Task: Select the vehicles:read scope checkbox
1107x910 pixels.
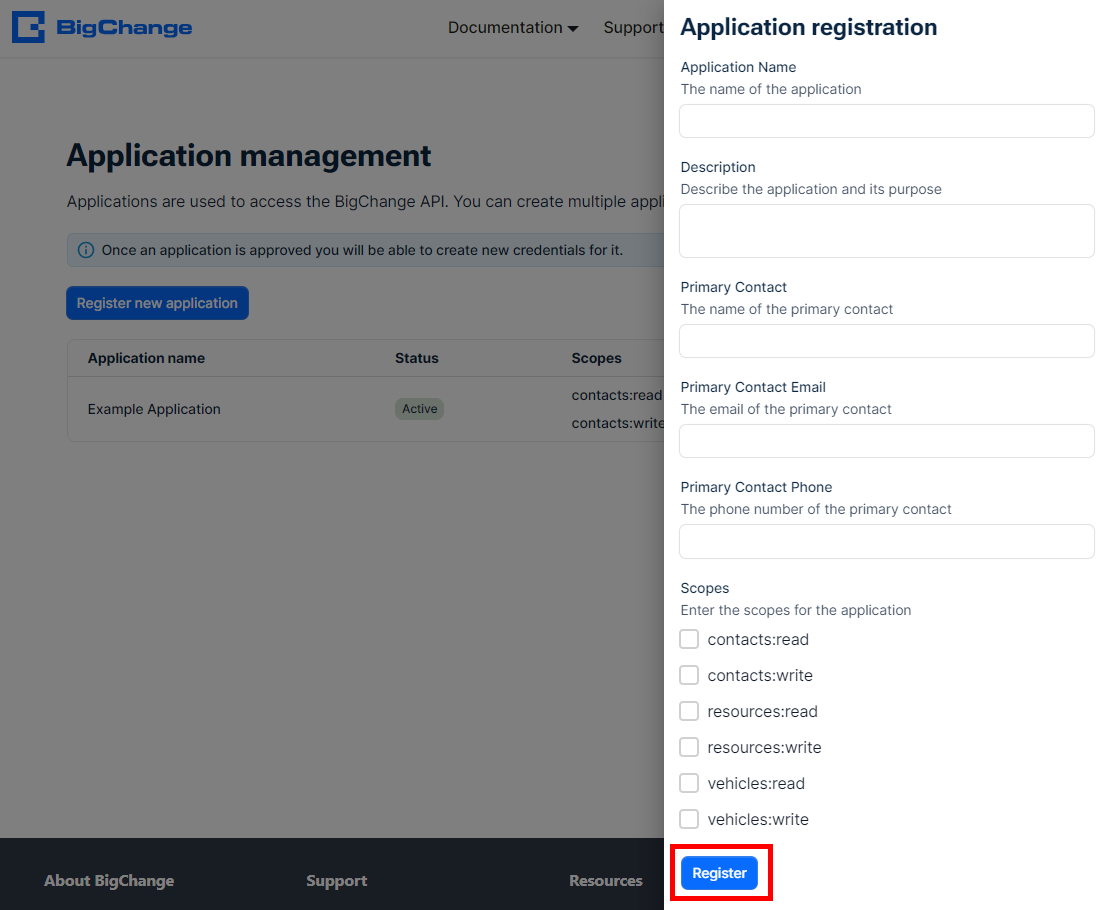Action: (689, 783)
